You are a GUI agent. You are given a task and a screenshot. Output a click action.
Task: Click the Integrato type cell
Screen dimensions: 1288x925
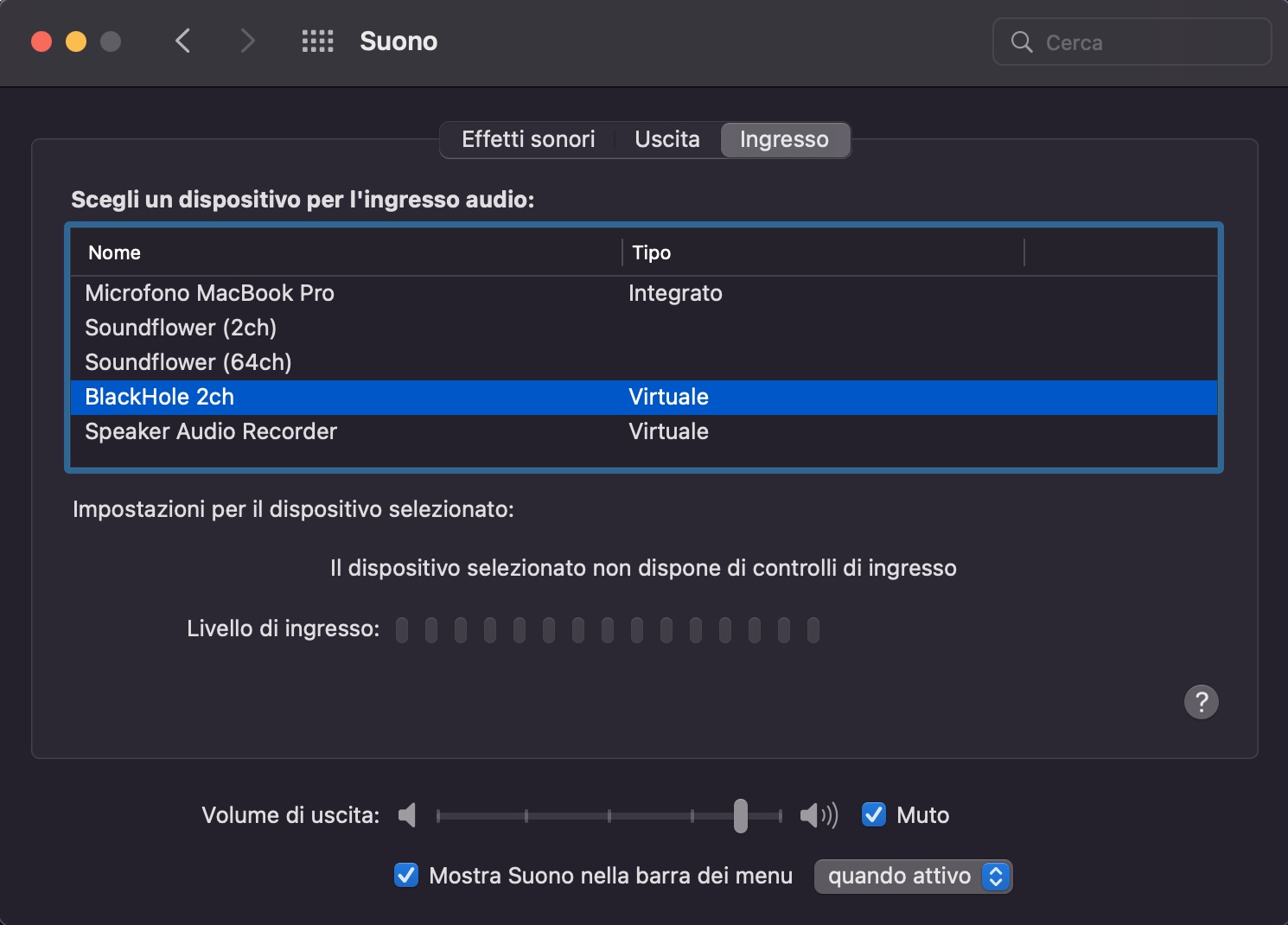pos(675,293)
